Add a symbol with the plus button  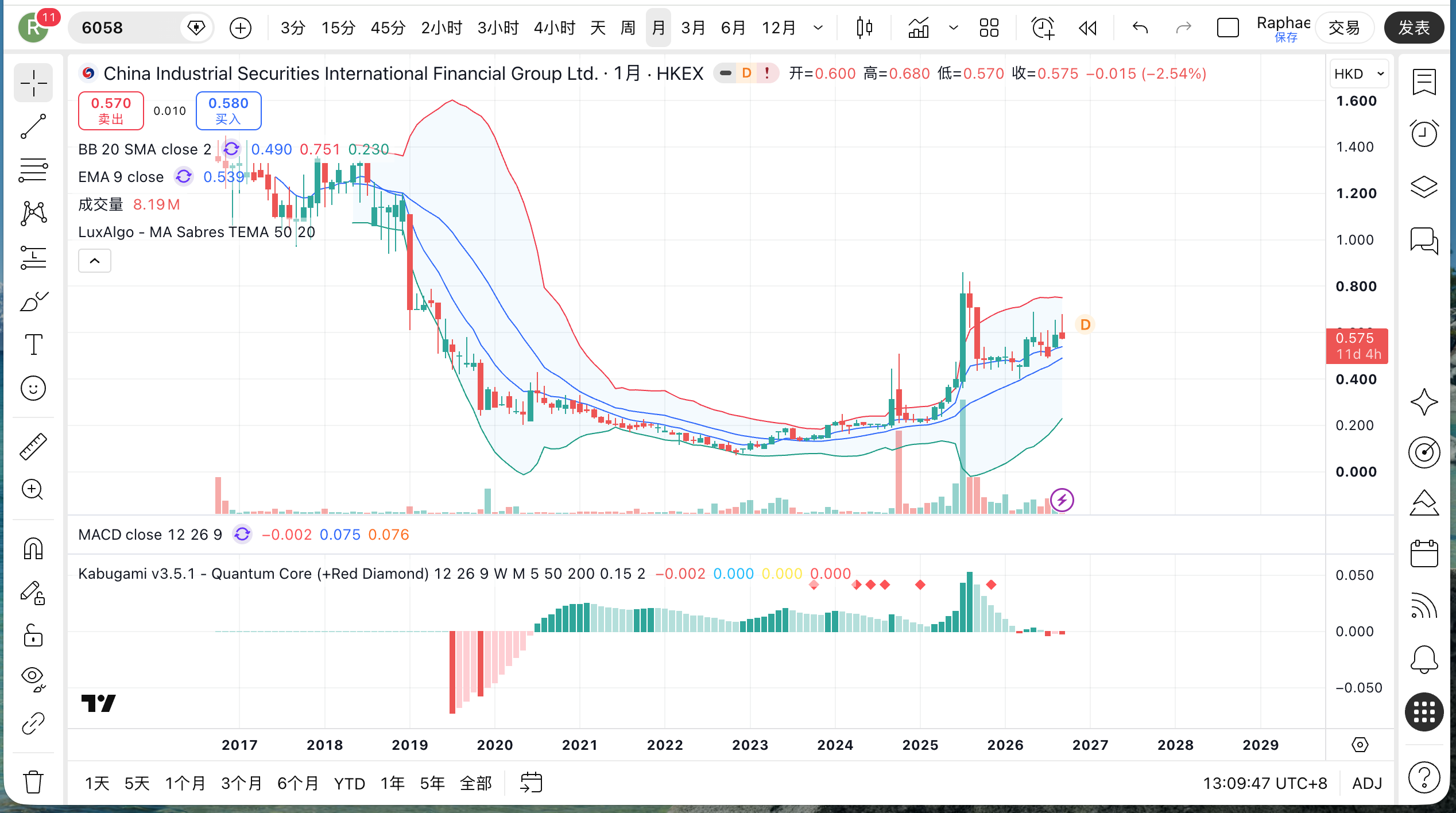241,28
